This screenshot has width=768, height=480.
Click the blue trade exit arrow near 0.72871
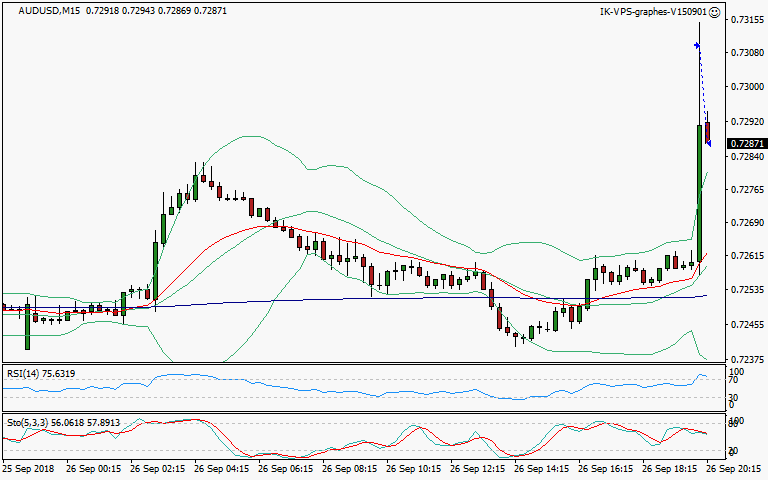tap(708, 143)
